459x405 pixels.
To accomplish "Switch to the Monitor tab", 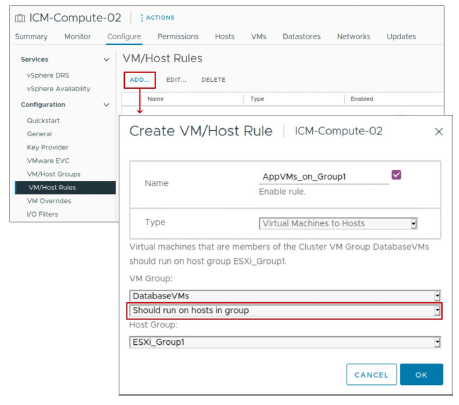I will click(x=77, y=37).
